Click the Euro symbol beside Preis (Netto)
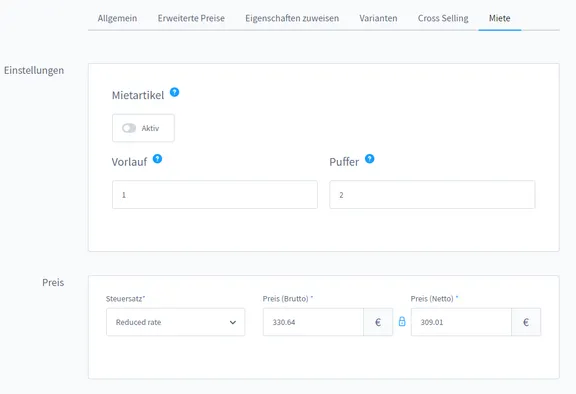 point(526,322)
